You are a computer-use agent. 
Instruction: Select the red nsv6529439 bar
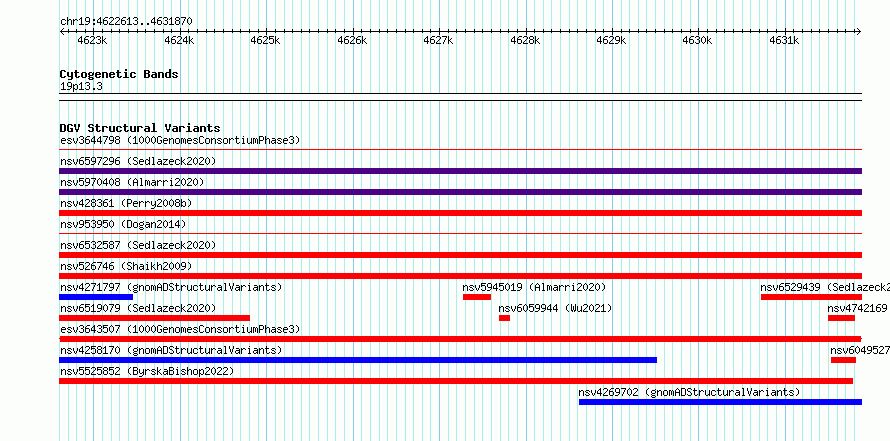812,297
